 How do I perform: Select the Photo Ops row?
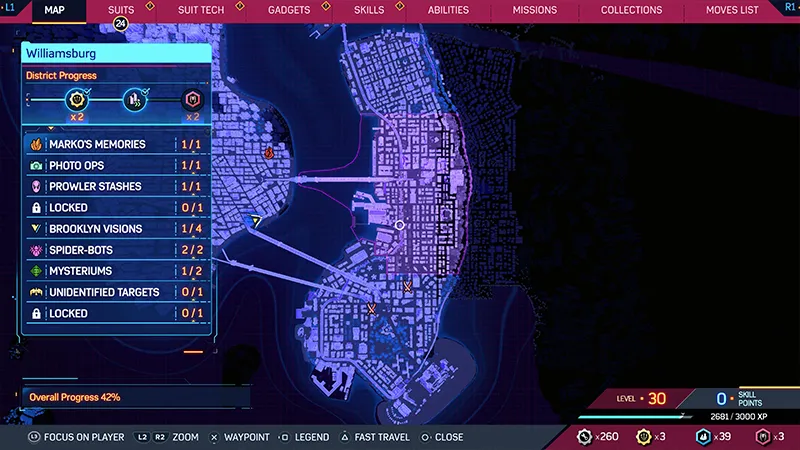coord(117,165)
